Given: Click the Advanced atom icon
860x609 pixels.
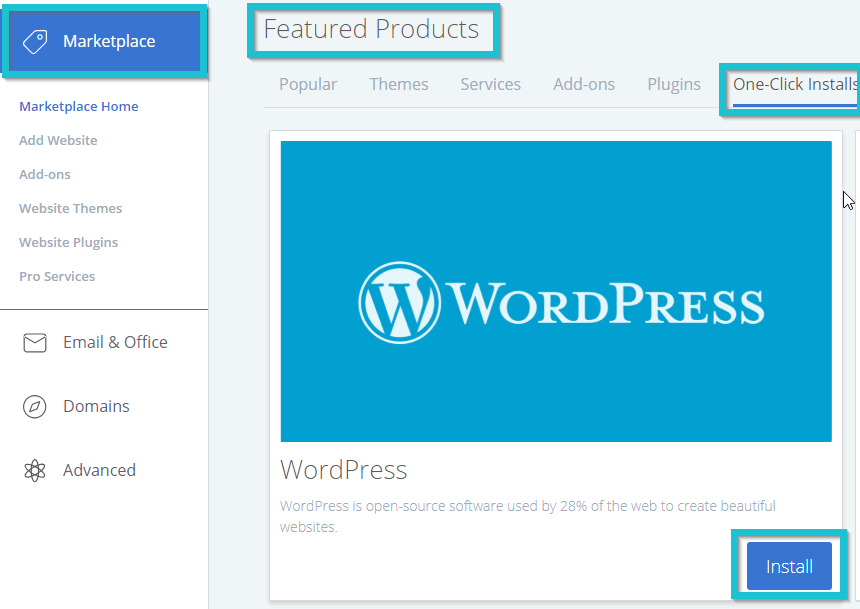Looking at the screenshot, I should click(35, 470).
